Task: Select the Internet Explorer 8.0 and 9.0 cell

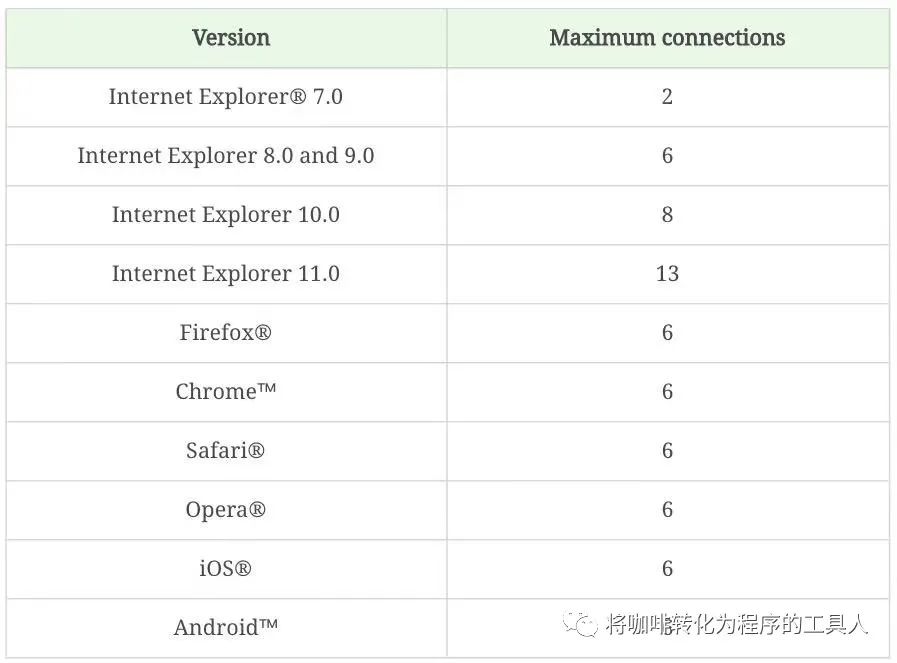Action: click(225, 156)
